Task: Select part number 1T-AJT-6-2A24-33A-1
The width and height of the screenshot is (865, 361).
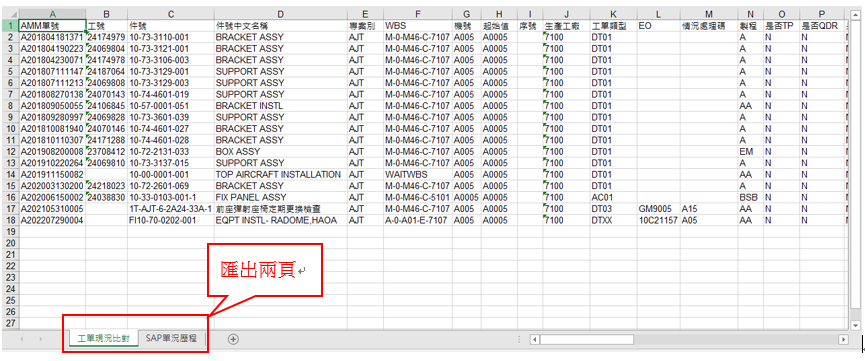Action: [x=171, y=209]
